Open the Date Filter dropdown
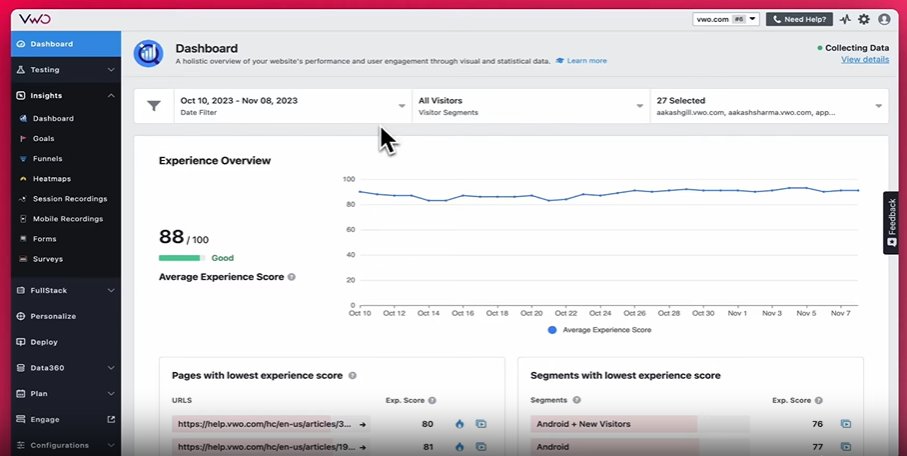907x456 pixels. 293,106
